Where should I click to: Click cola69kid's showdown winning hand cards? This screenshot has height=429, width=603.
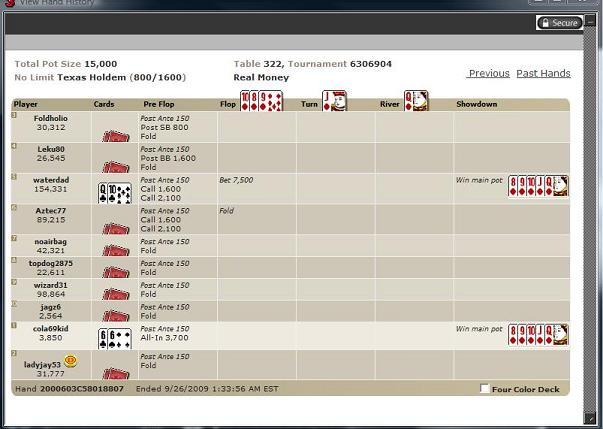click(538, 335)
